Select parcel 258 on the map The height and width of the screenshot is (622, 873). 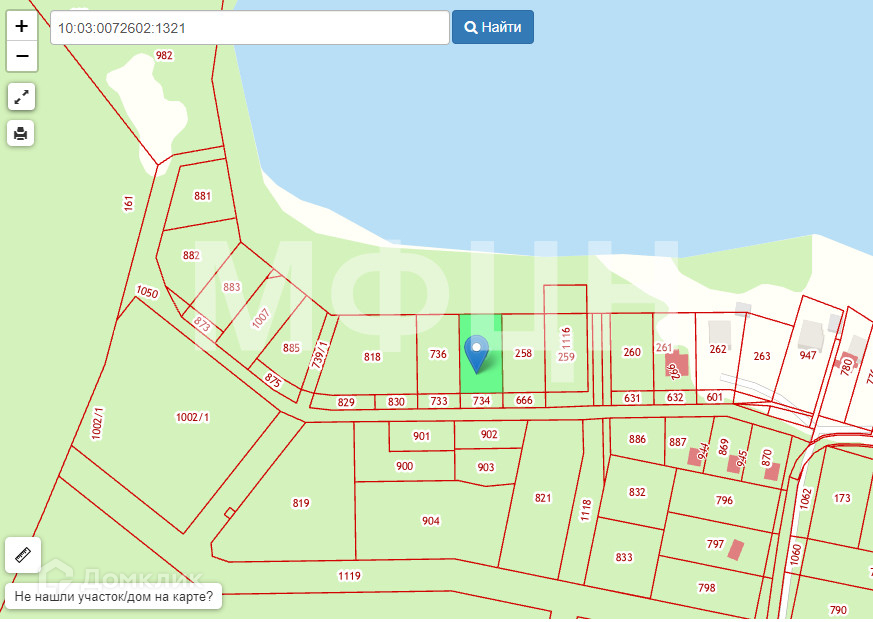tap(523, 354)
